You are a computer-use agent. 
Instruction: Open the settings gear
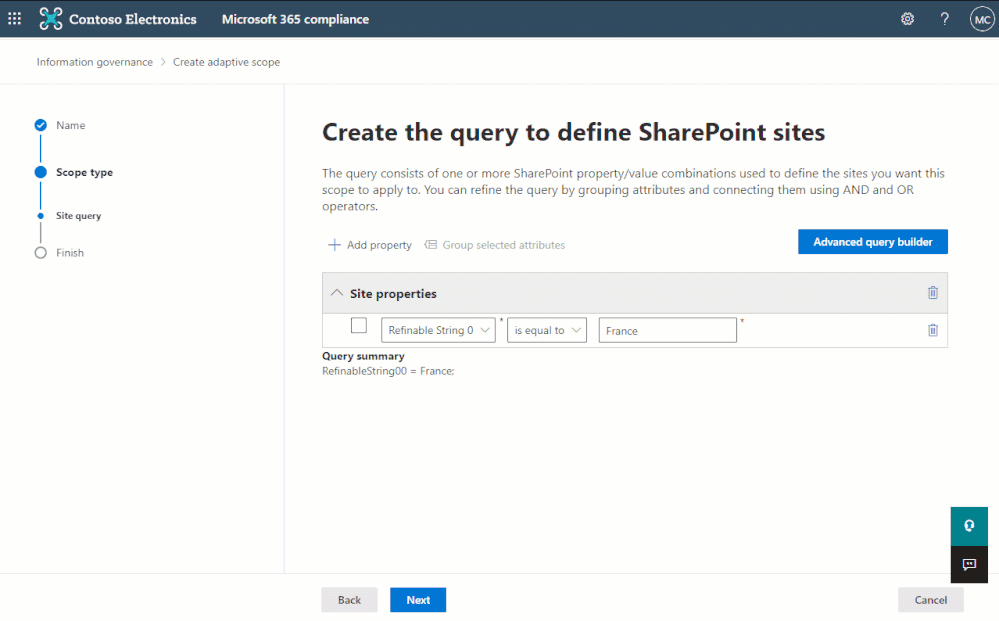[x=907, y=19]
